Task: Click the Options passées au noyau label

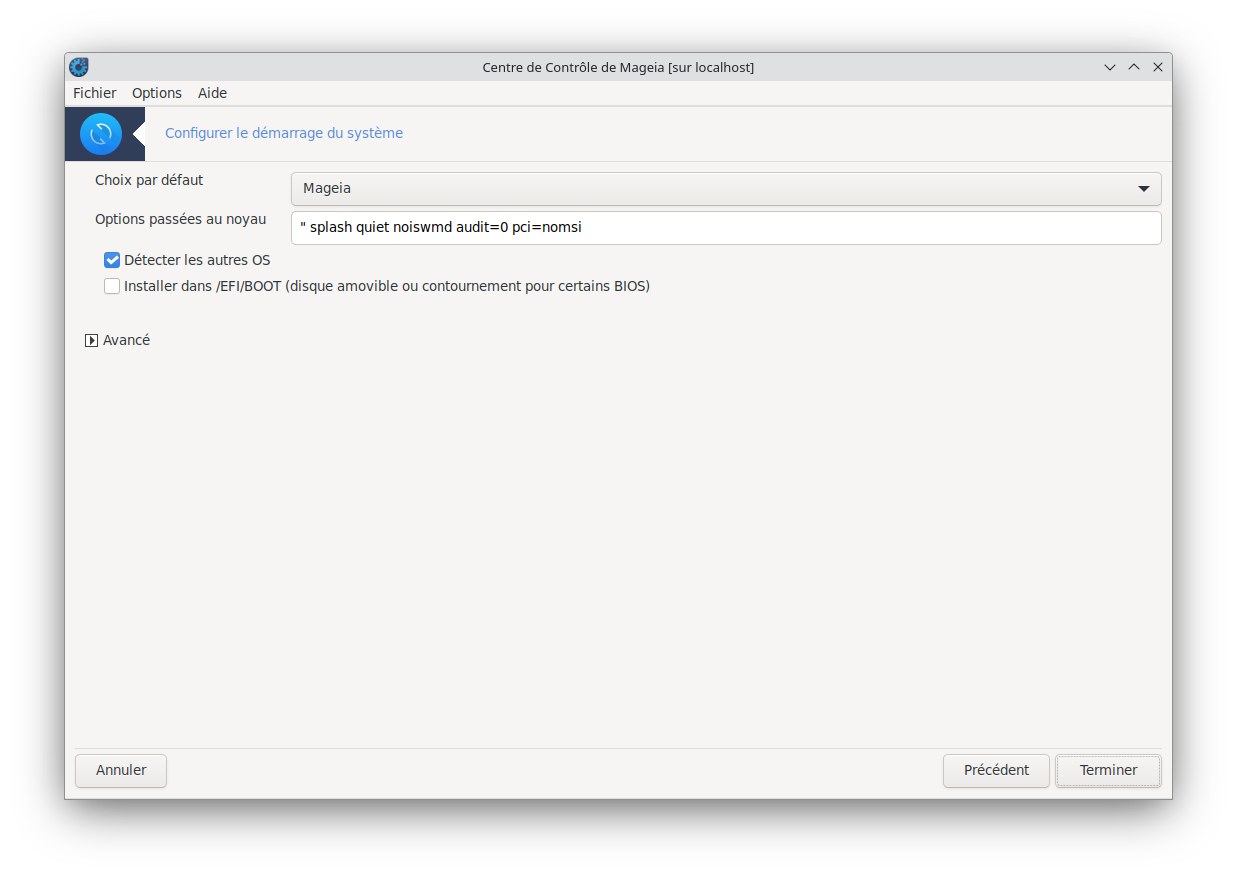Action: pos(180,219)
